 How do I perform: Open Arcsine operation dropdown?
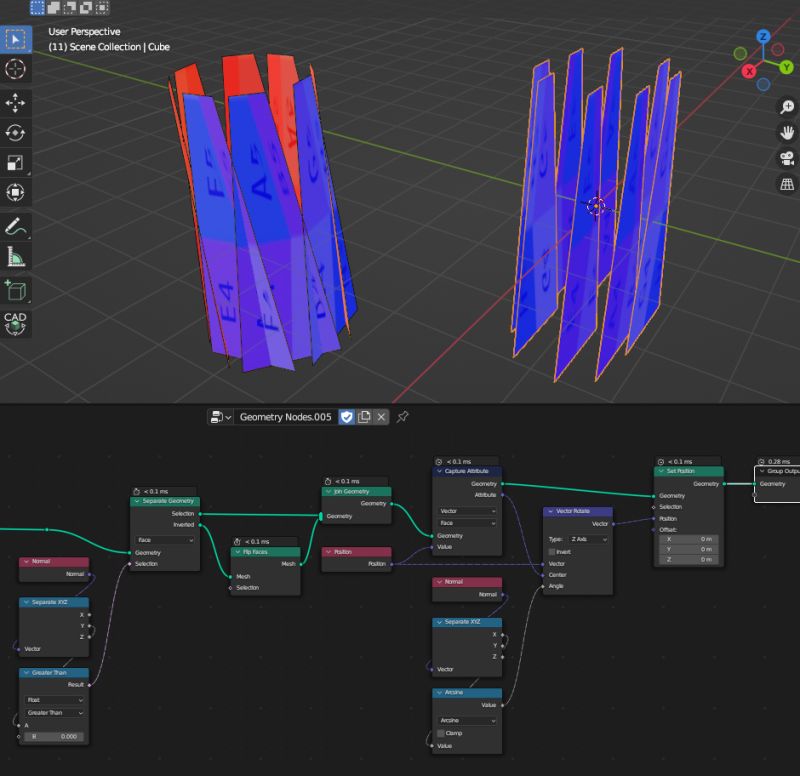click(x=467, y=720)
